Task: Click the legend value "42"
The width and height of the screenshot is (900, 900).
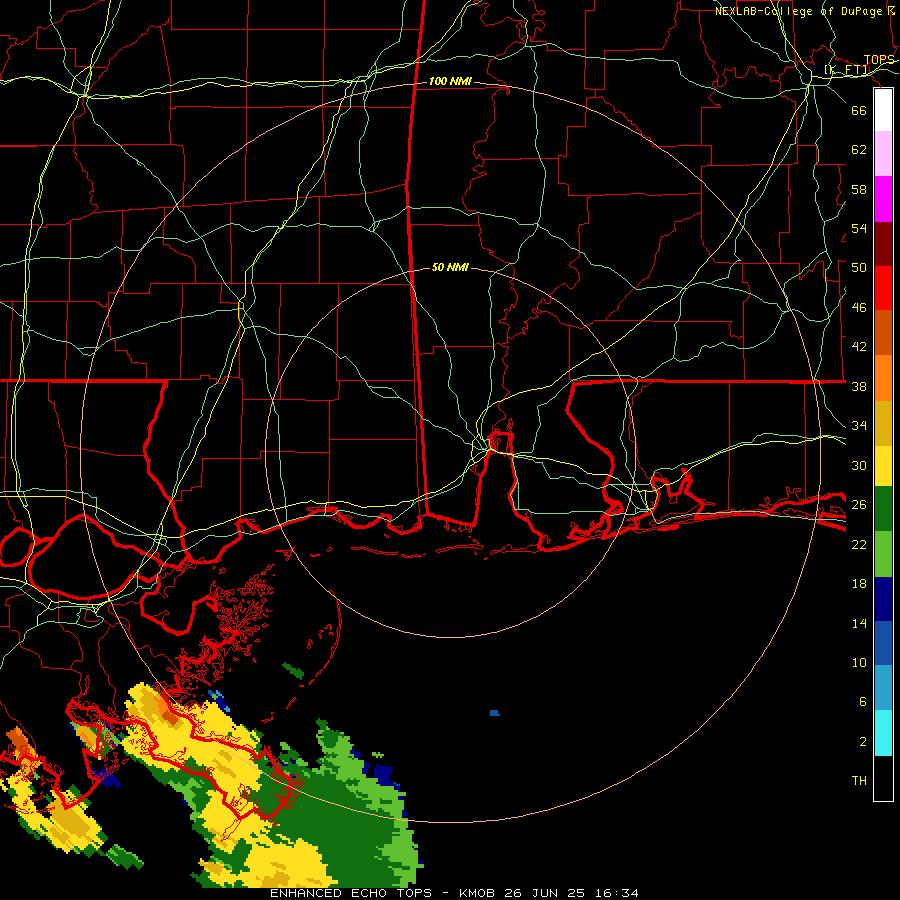Action: click(859, 347)
